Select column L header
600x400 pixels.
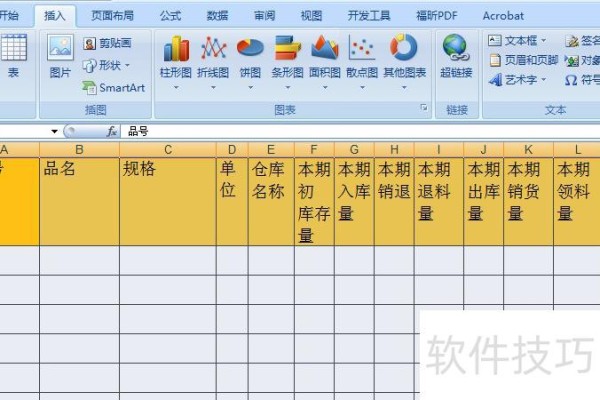(x=576, y=150)
